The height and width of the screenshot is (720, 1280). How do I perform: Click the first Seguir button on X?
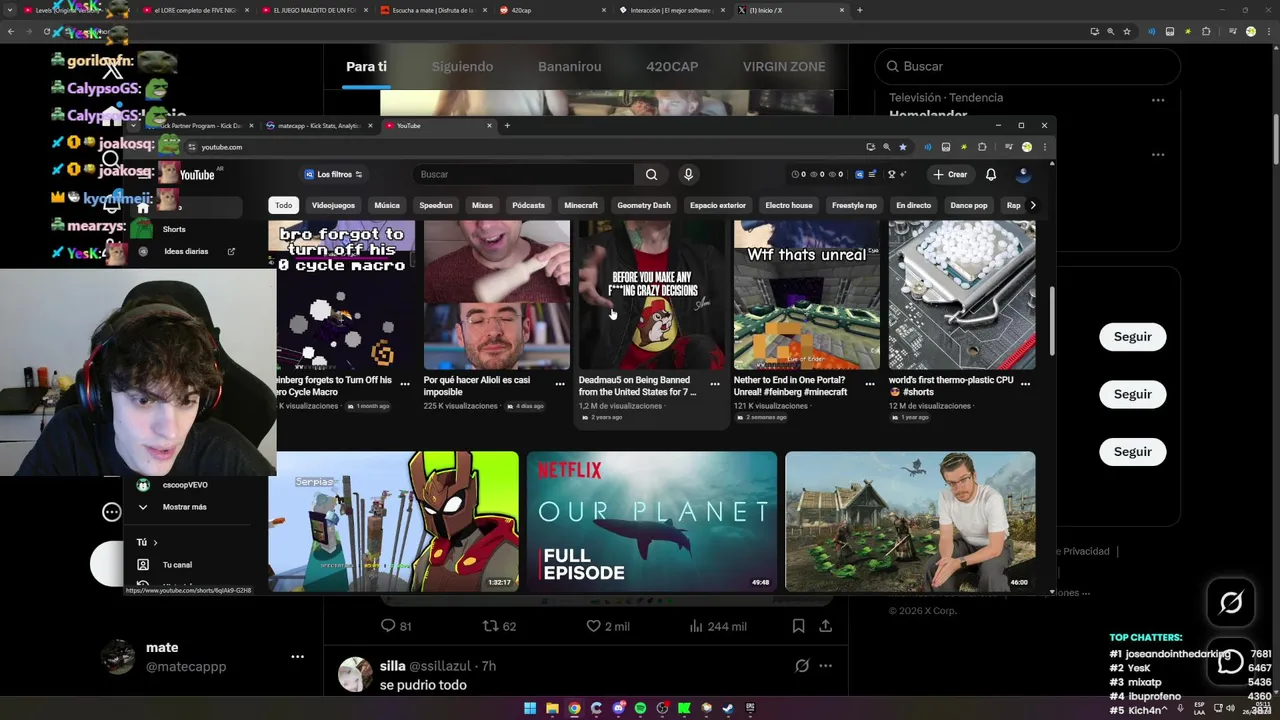tap(1133, 337)
